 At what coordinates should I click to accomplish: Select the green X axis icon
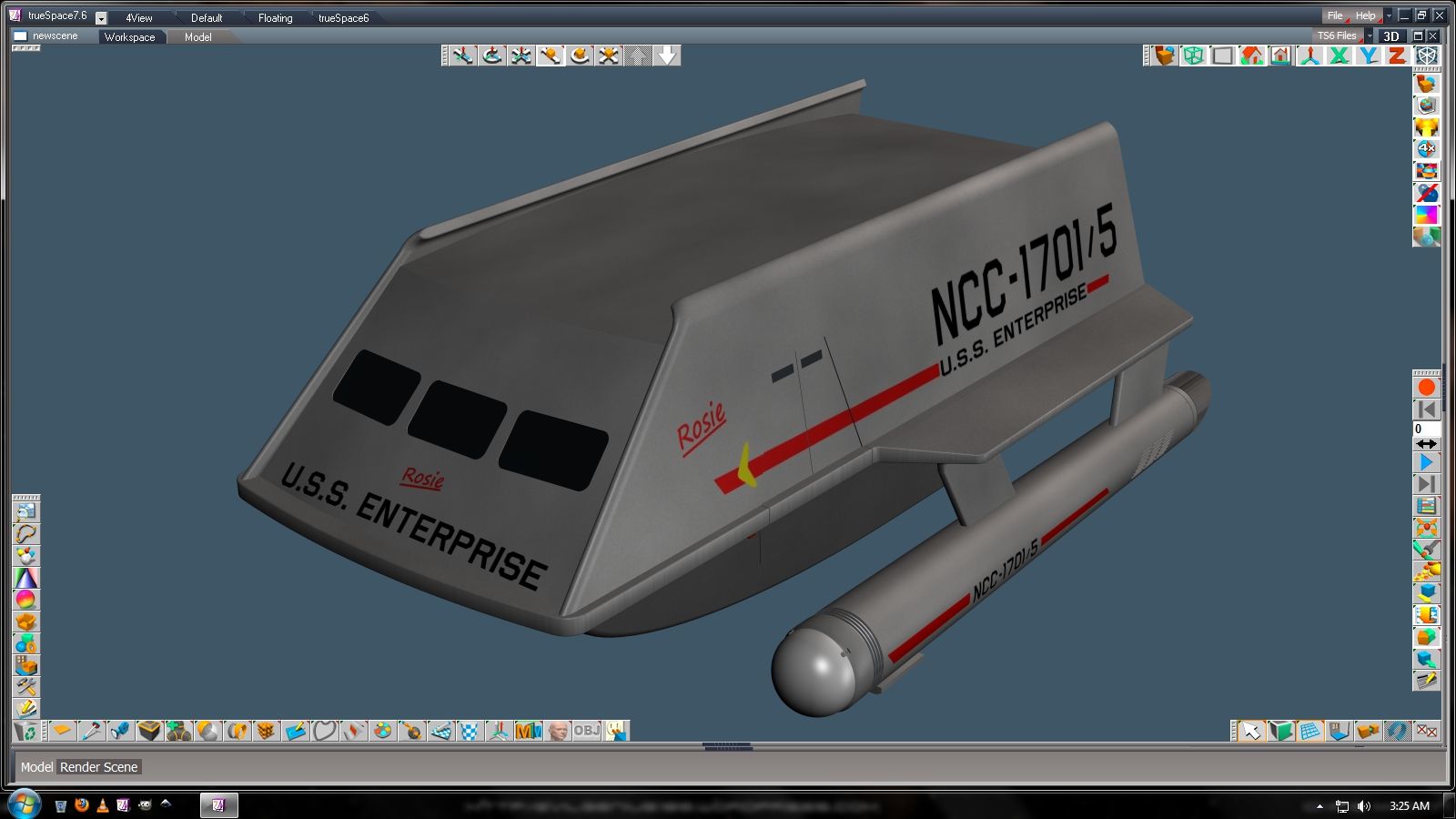click(x=1339, y=56)
